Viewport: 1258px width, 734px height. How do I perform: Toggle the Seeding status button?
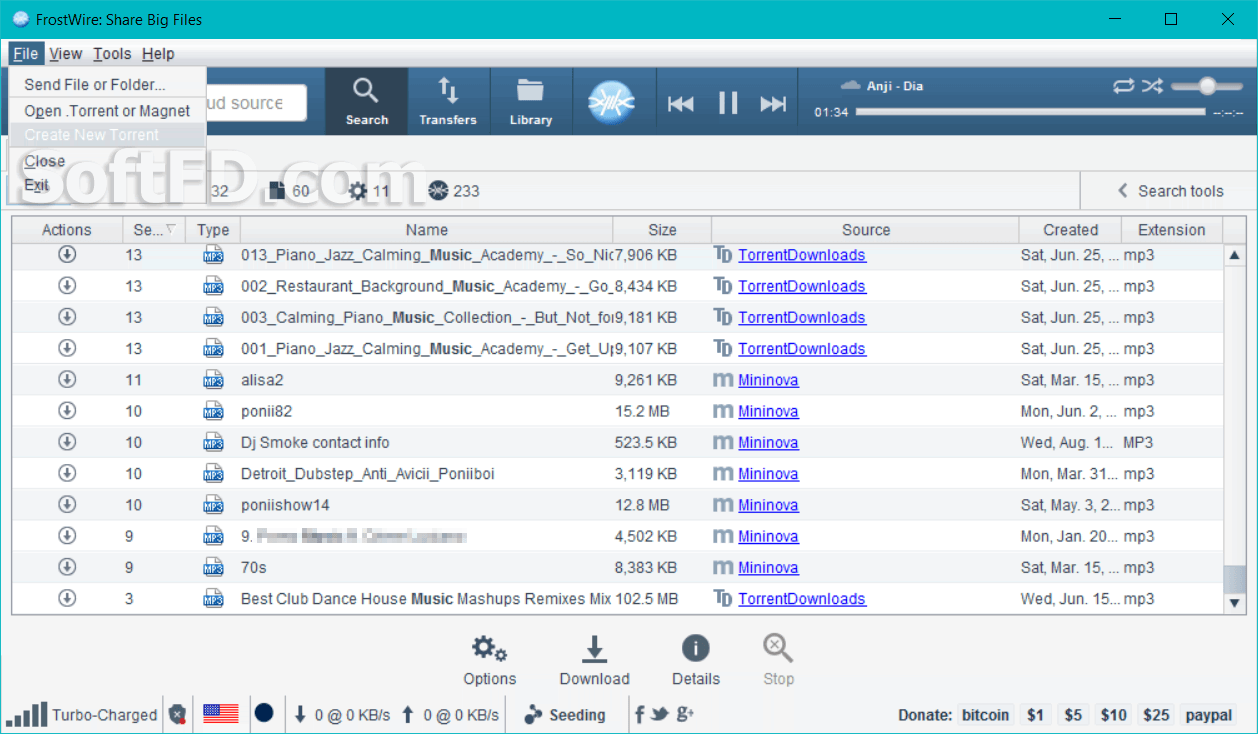pyautogui.click(x=565, y=715)
